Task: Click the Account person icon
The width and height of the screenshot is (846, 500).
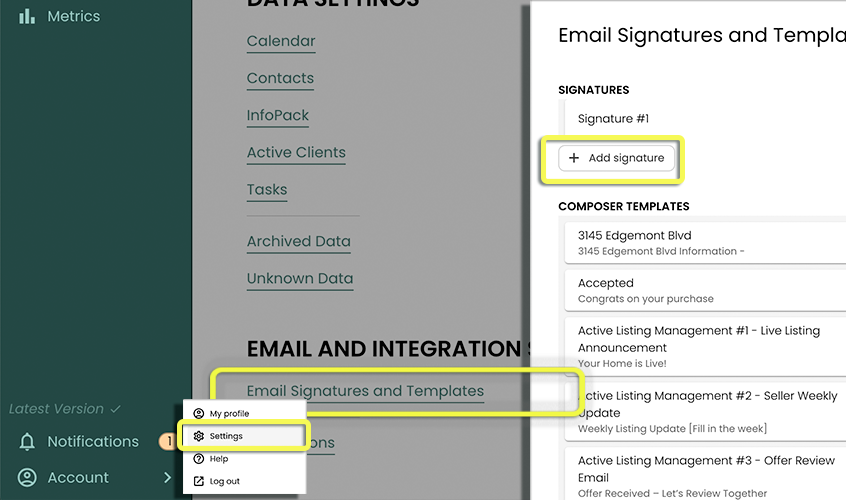Action: [x=27, y=478]
